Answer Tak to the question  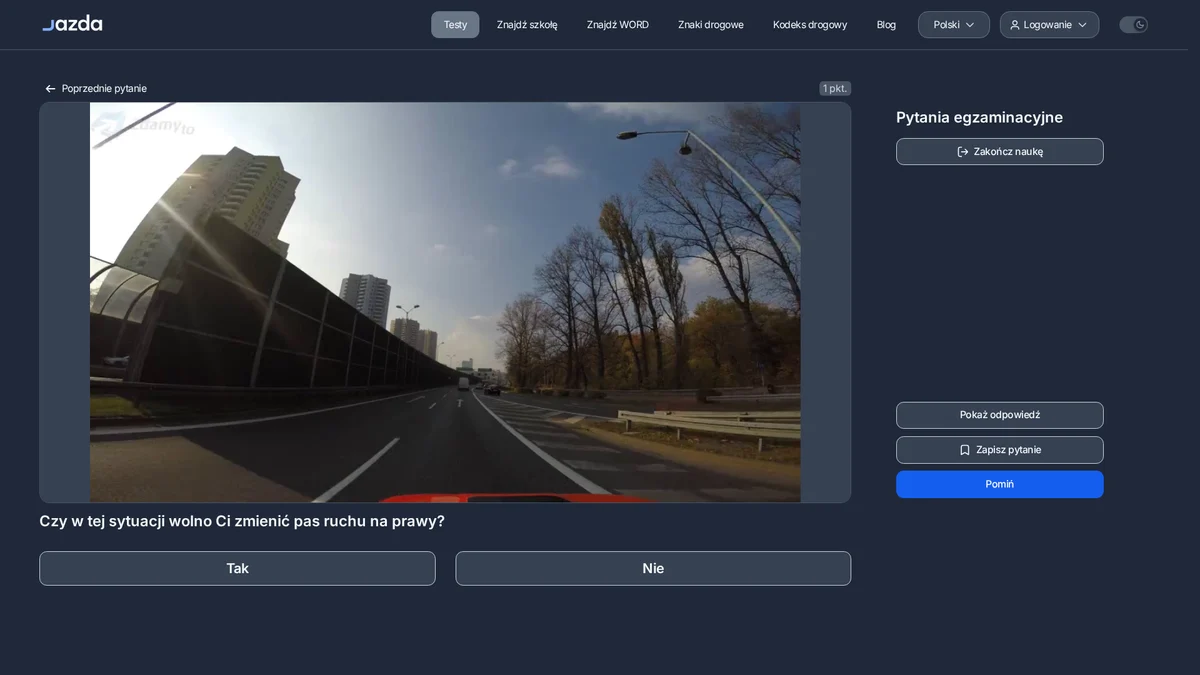(237, 568)
